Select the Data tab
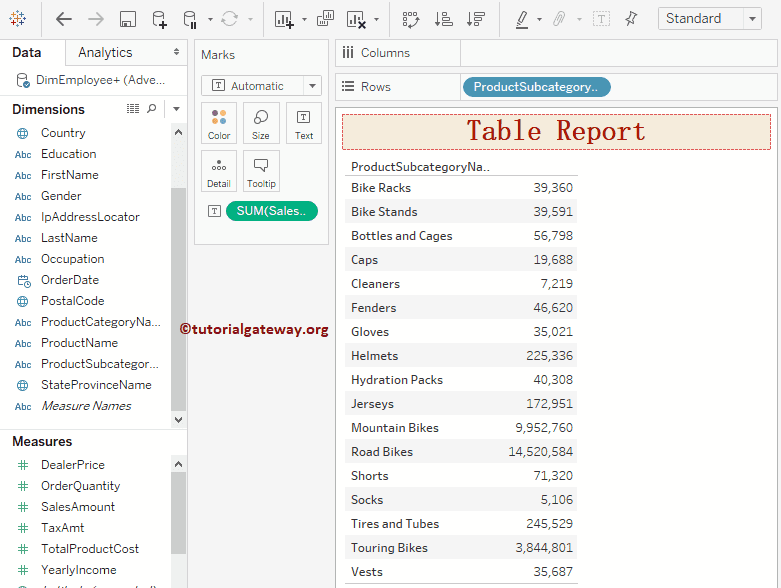Image resolution: width=781 pixels, height=588 pixels. click(27, 52)
